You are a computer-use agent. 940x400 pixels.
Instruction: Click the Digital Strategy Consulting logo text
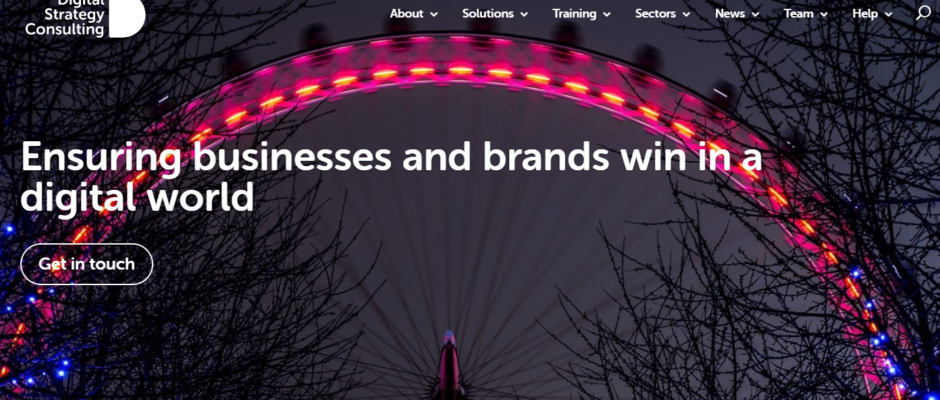(64, 18)
